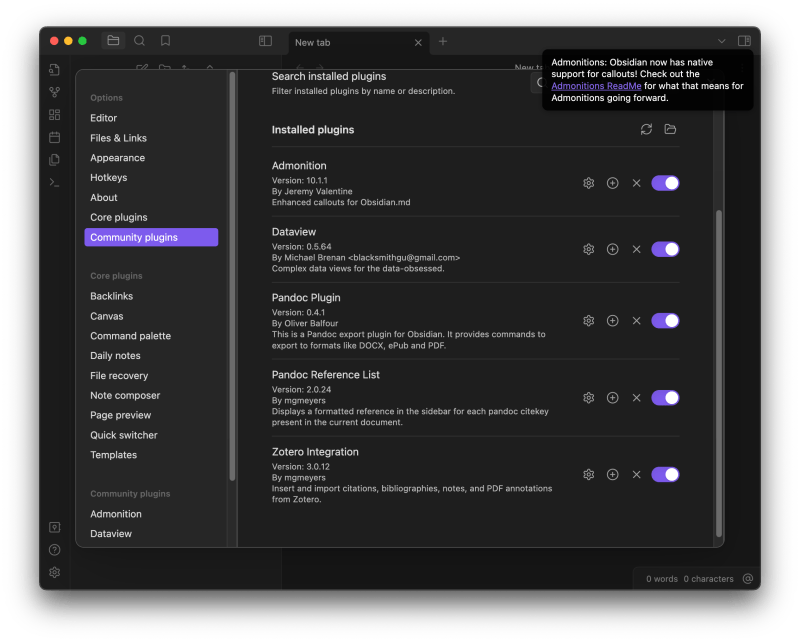Disable the Admonition plugin toggle
Viewport: 800px width, 642px height.
(664, 183)
